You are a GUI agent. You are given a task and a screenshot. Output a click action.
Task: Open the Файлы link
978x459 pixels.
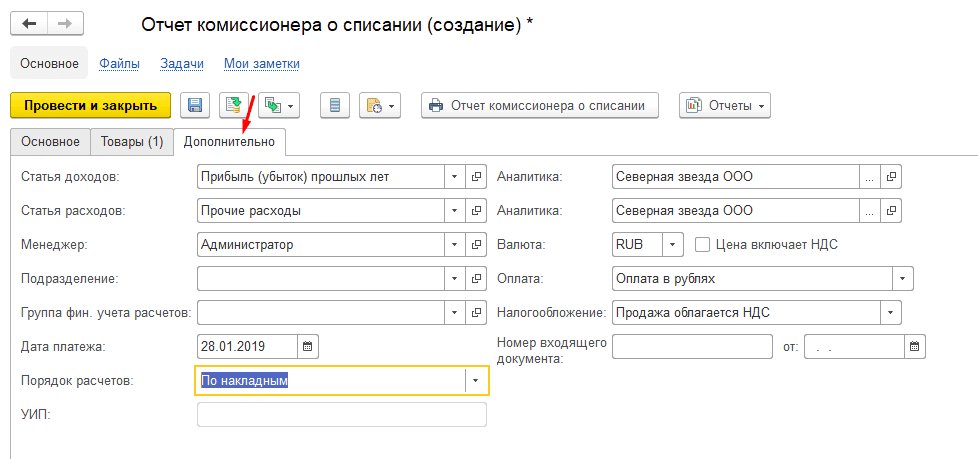(x=119, y=64)
